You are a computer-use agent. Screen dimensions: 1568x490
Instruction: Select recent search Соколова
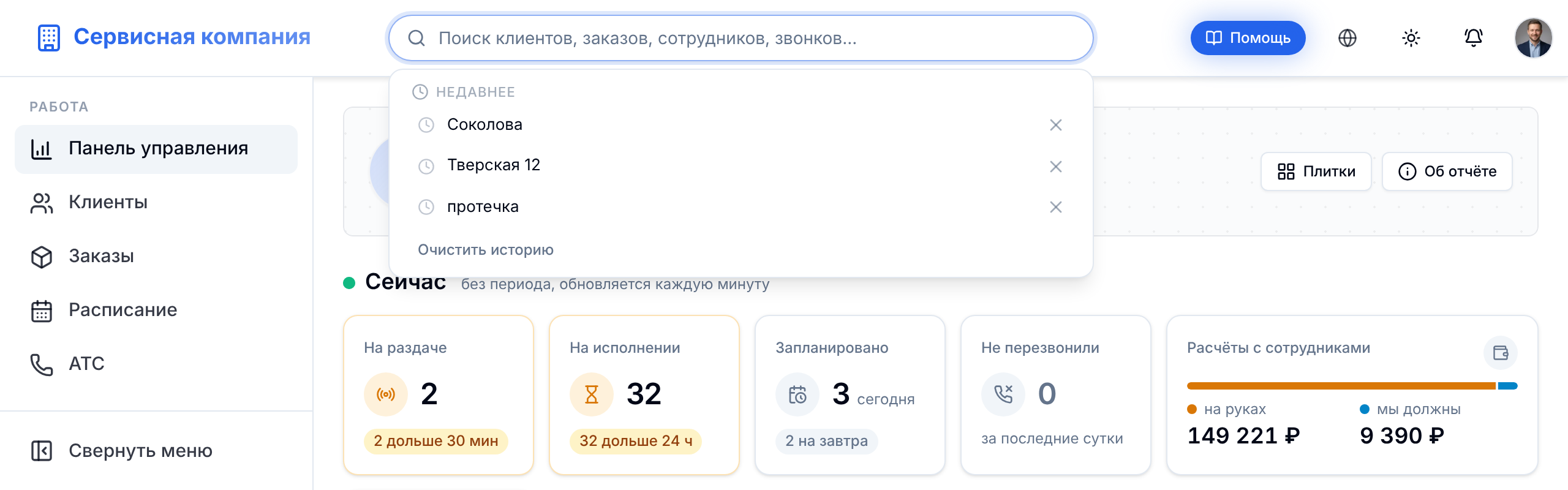pos(741,125)
